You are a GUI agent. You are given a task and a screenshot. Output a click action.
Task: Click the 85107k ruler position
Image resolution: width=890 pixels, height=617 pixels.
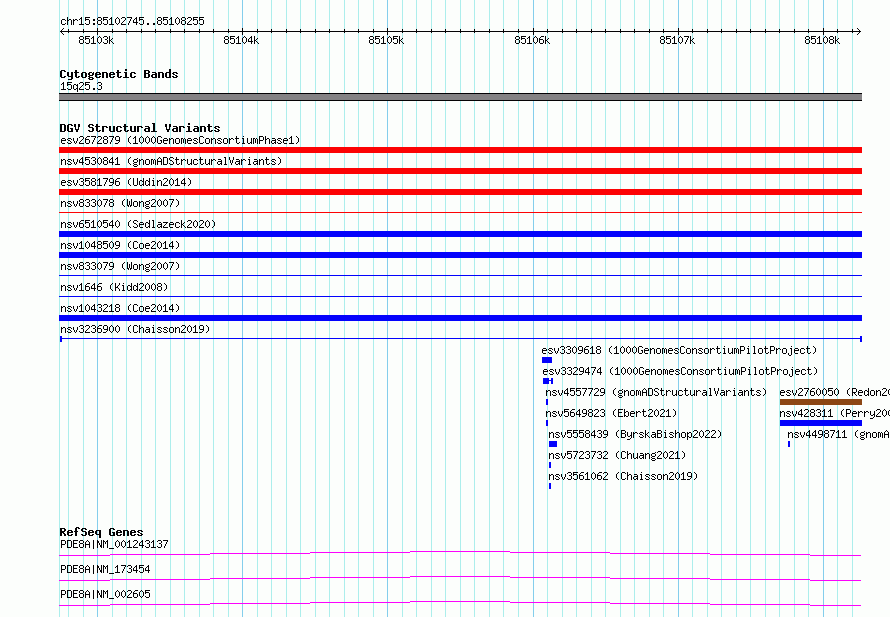tap(677, 40)
